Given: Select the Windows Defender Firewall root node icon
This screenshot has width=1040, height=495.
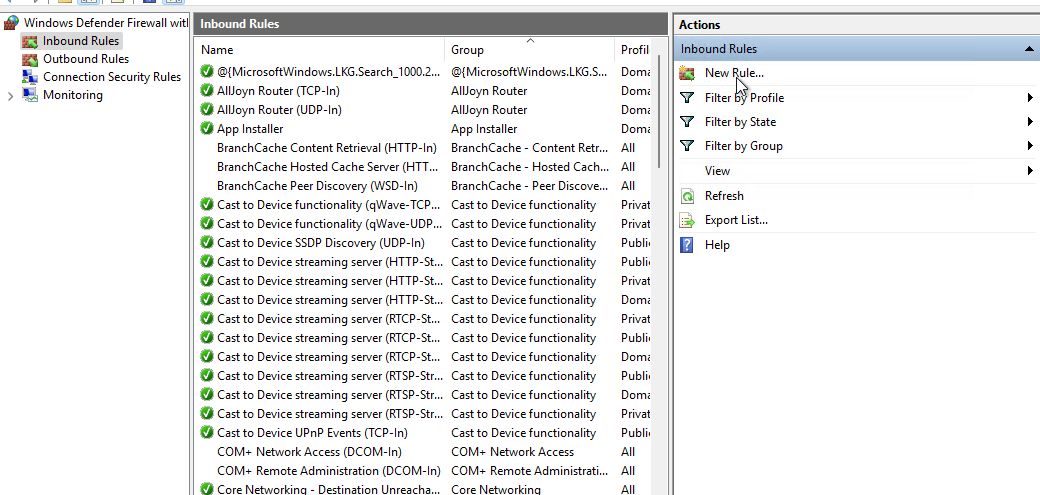Looking at the screenshot, I should pyautogui.click(x=11, y=23).
